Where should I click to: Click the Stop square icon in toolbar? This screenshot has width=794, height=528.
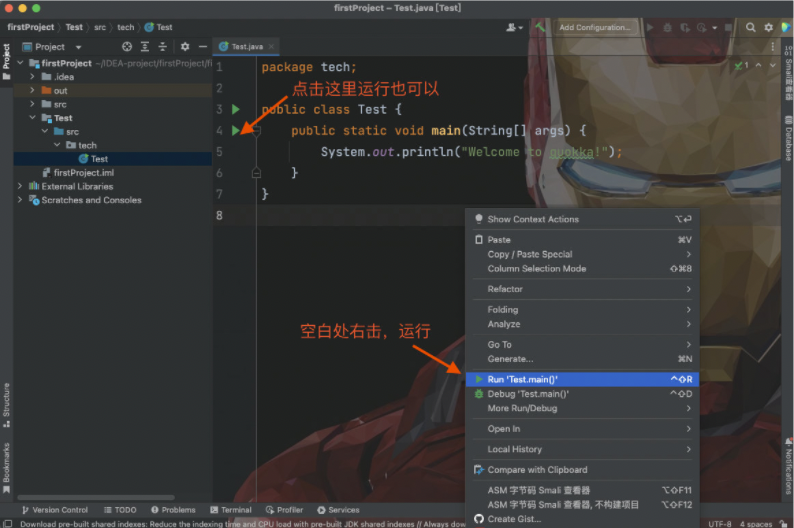(728, 27)
